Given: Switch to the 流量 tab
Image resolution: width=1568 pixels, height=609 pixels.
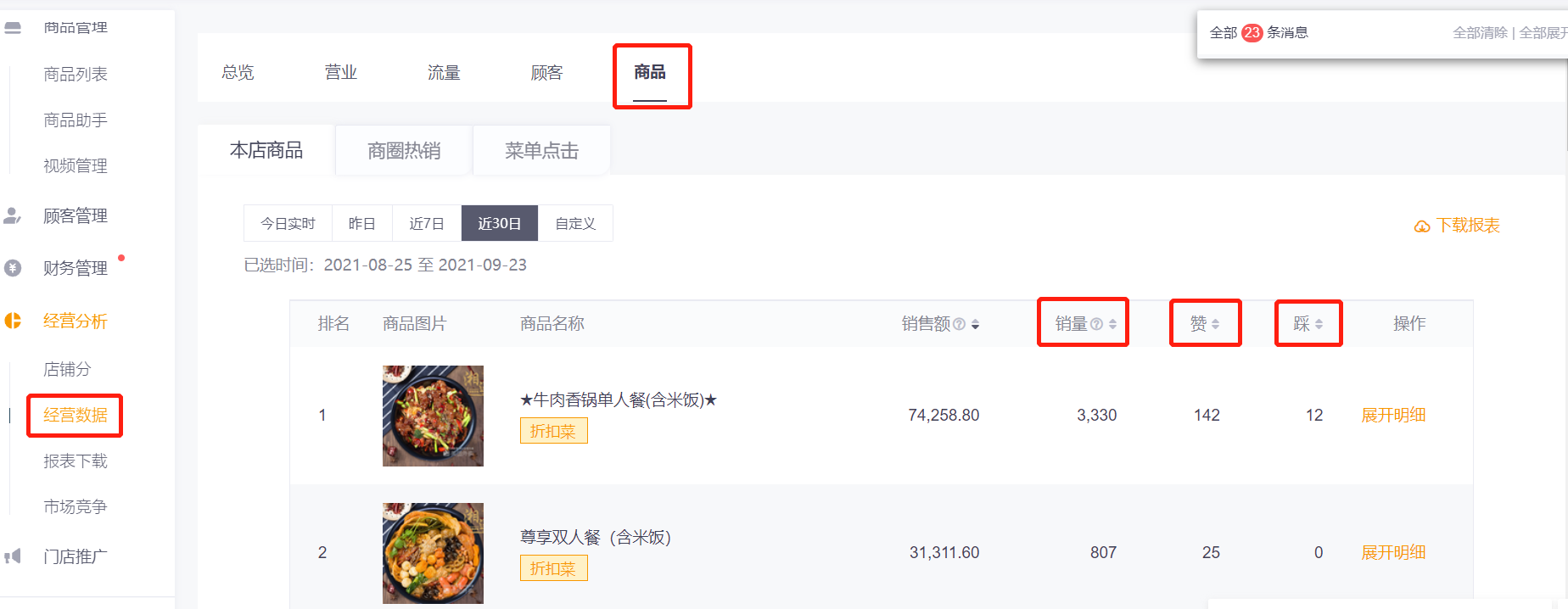Looking at the screenshot, I should [444, 72].
